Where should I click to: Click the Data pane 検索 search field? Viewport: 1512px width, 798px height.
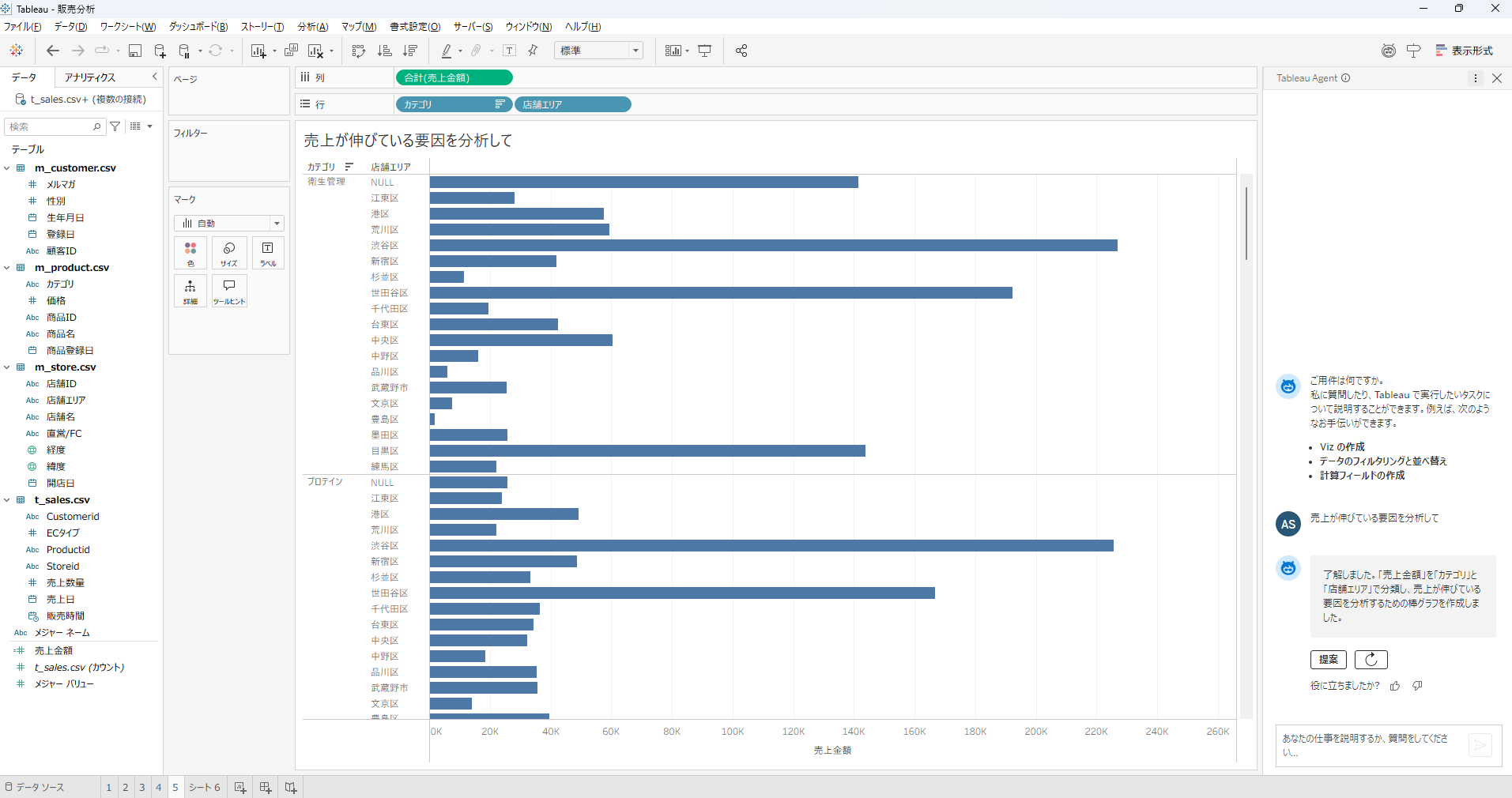pos(55,126)
